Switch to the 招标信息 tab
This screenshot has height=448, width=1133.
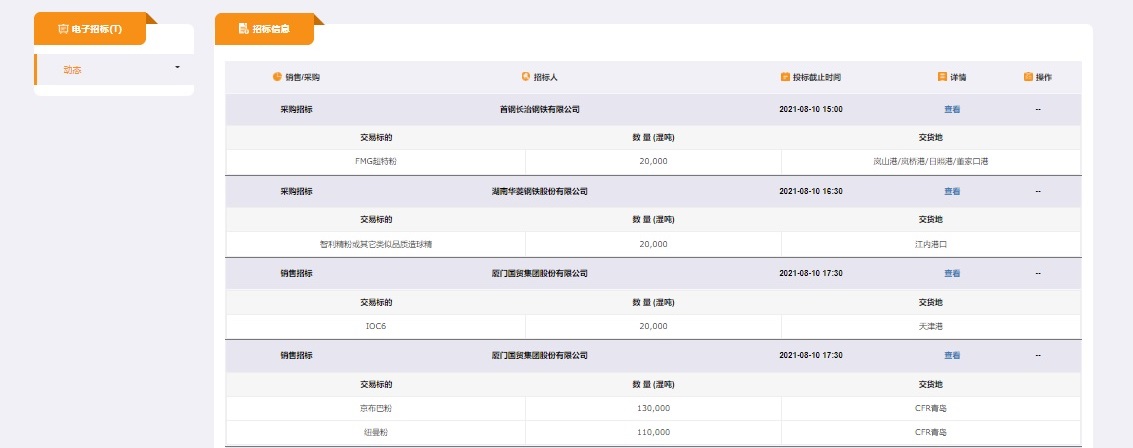click(x=264, y=29)
